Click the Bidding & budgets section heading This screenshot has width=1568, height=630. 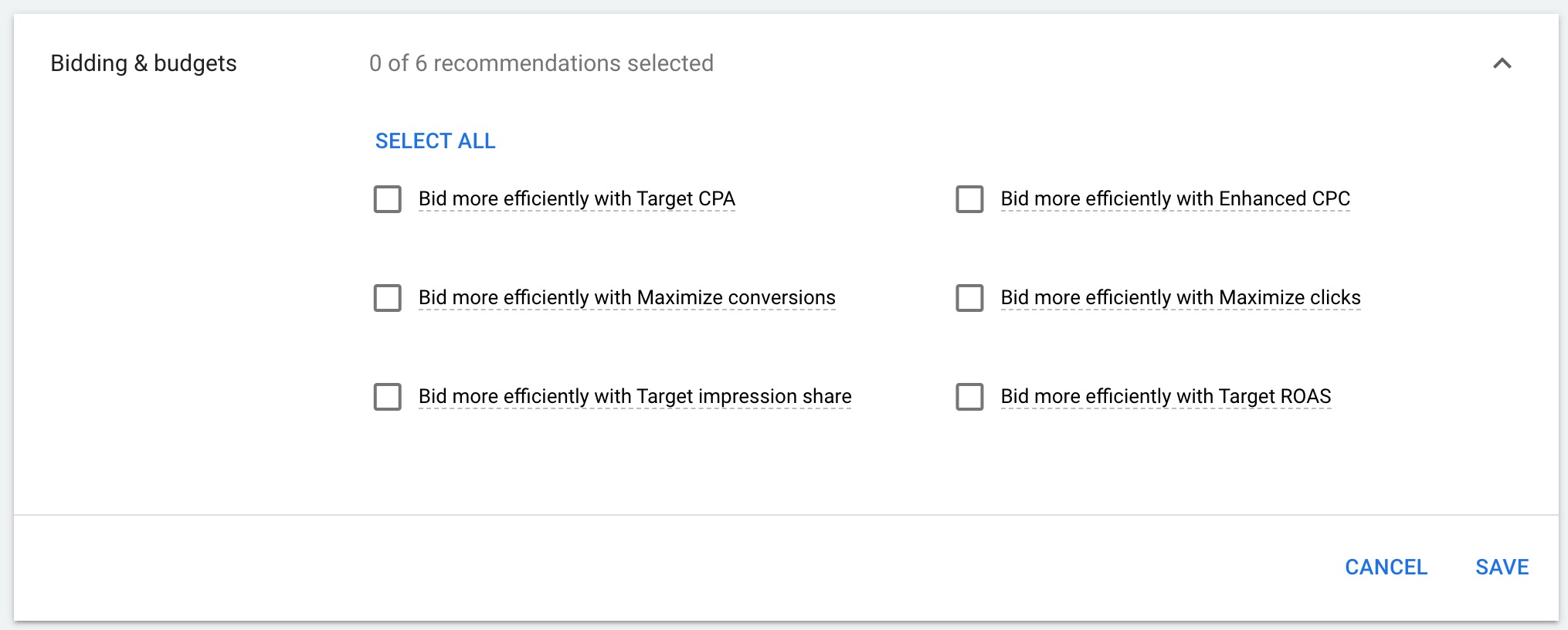pyautogui.click(x=144, y=64)
